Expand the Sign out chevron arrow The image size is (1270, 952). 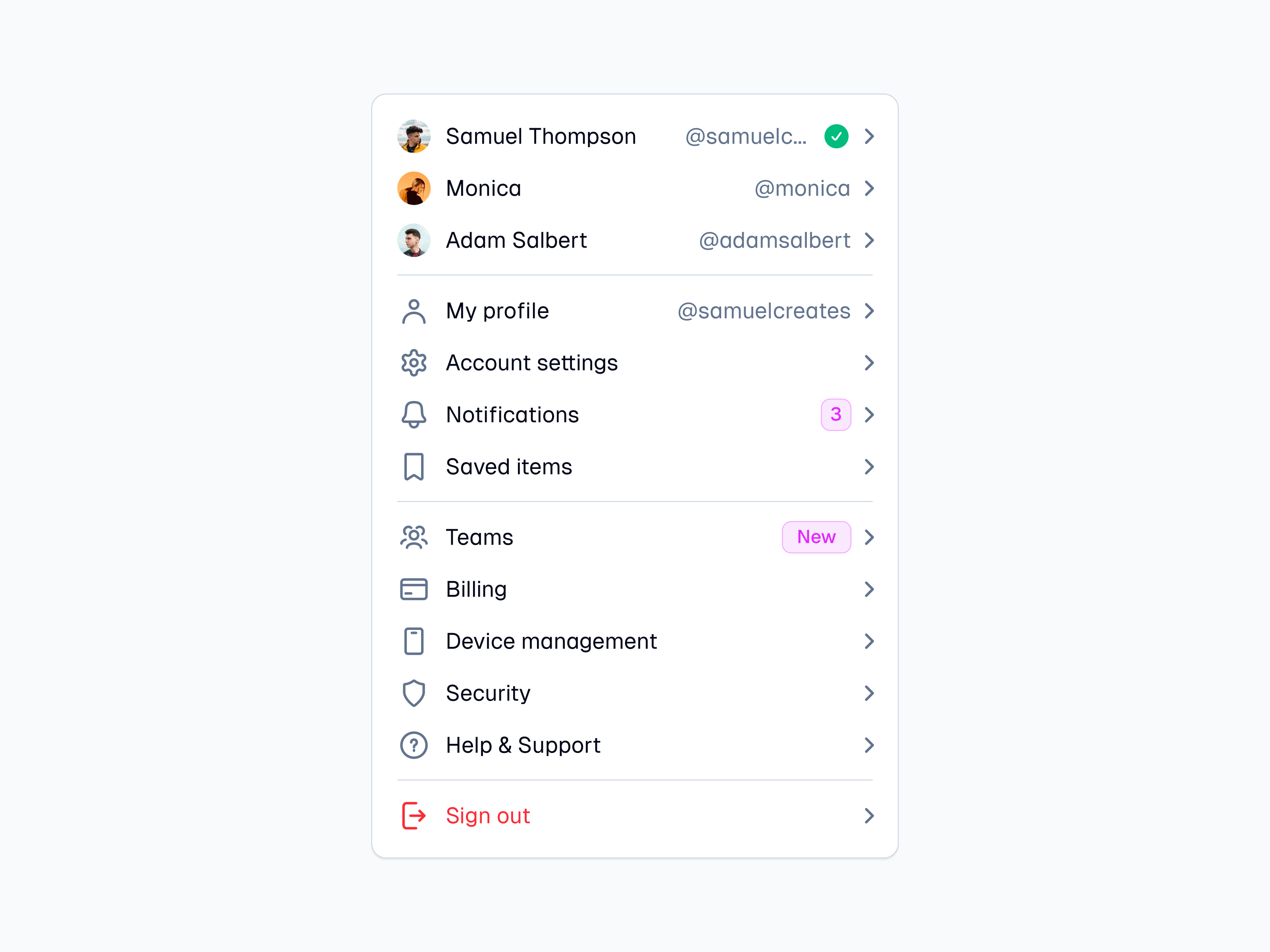coord(869,816)
